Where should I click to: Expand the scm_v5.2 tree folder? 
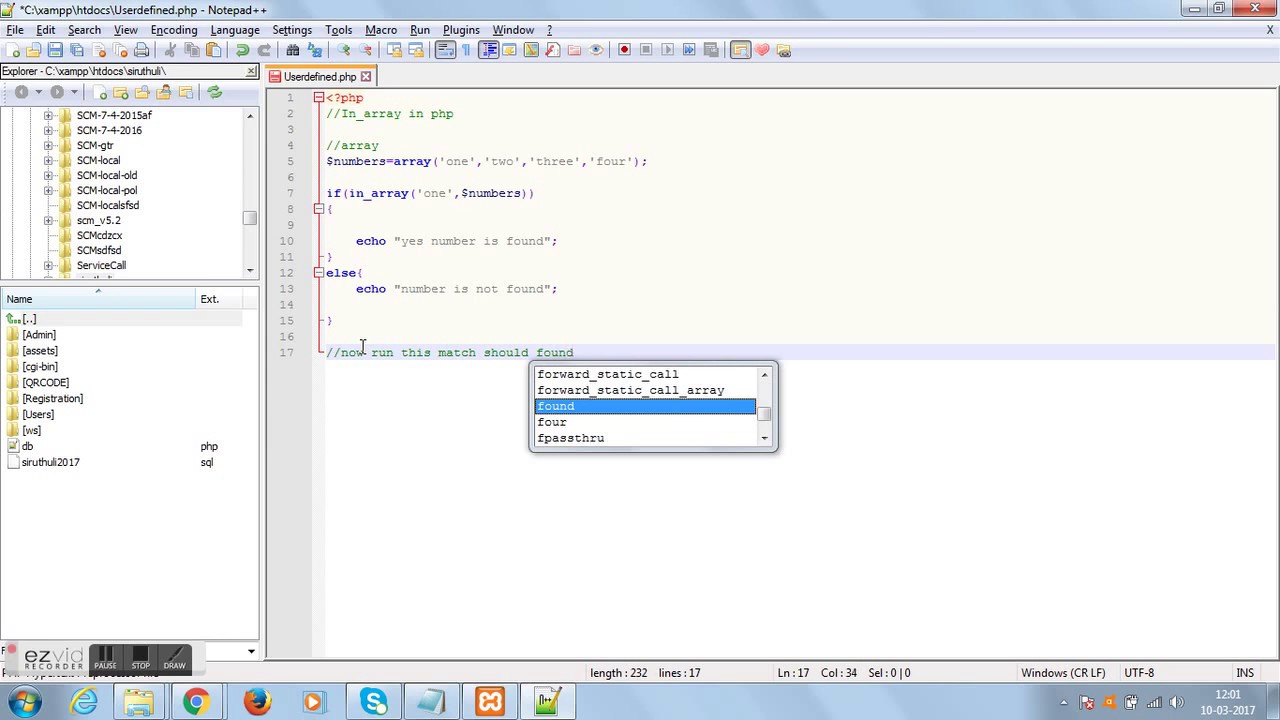(x=48, y=220)
